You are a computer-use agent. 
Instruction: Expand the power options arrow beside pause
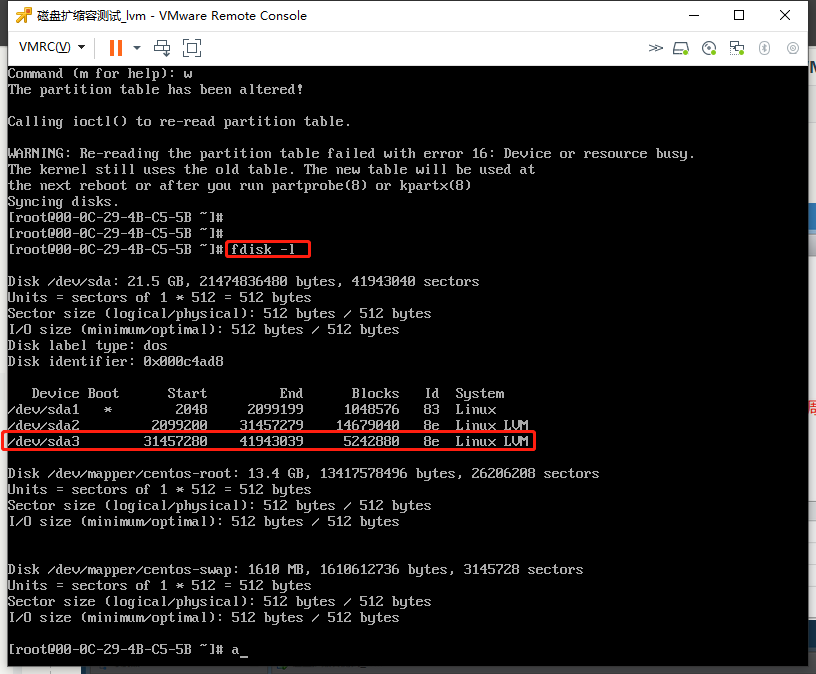[137, 48]
